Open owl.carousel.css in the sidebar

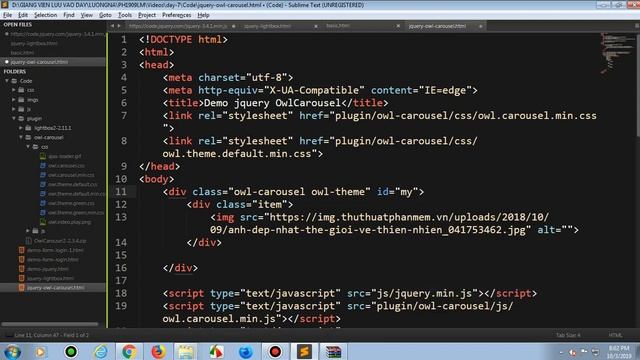[66, 166]
